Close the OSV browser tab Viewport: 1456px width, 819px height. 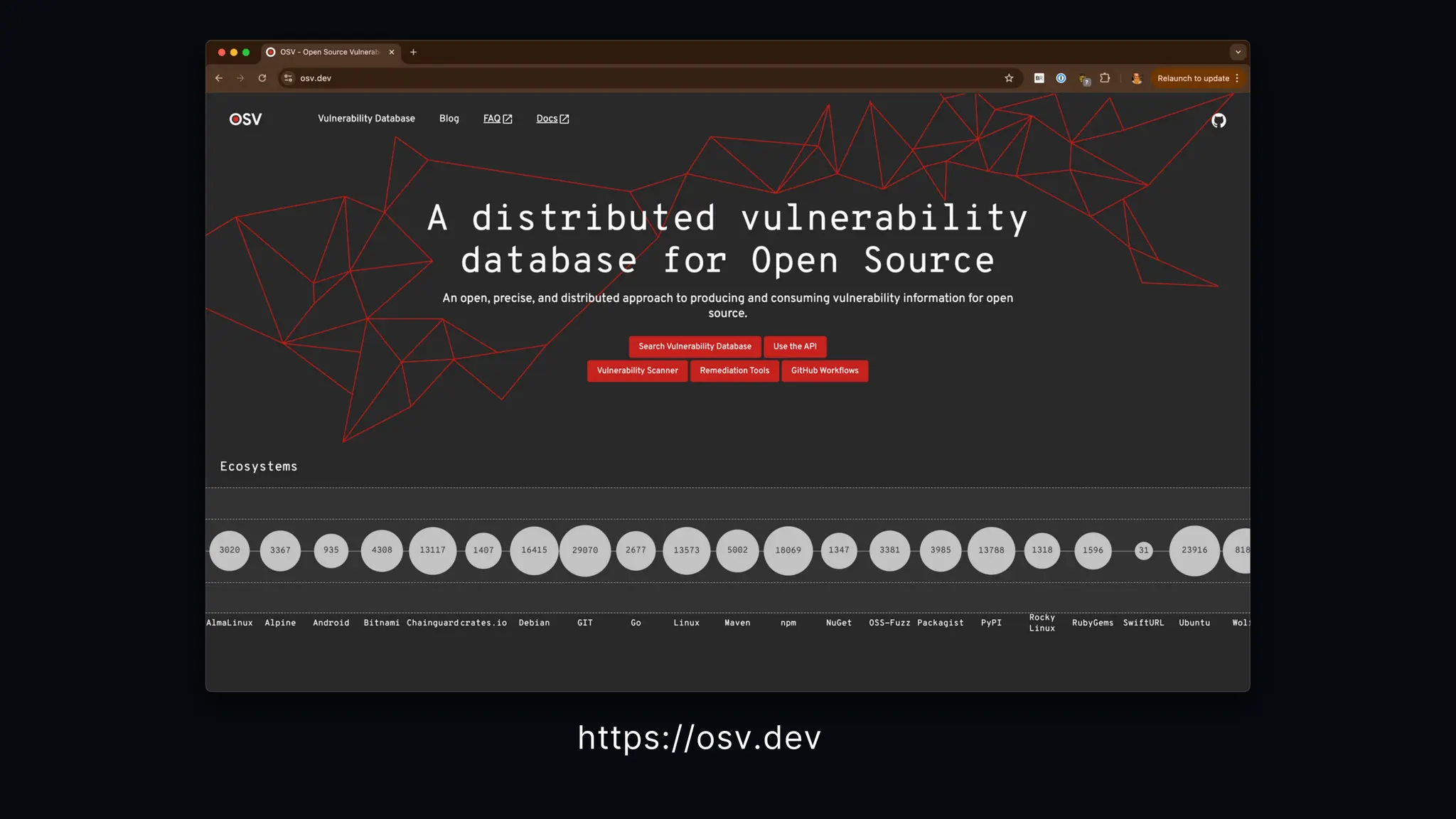click(x=392, y=52)
